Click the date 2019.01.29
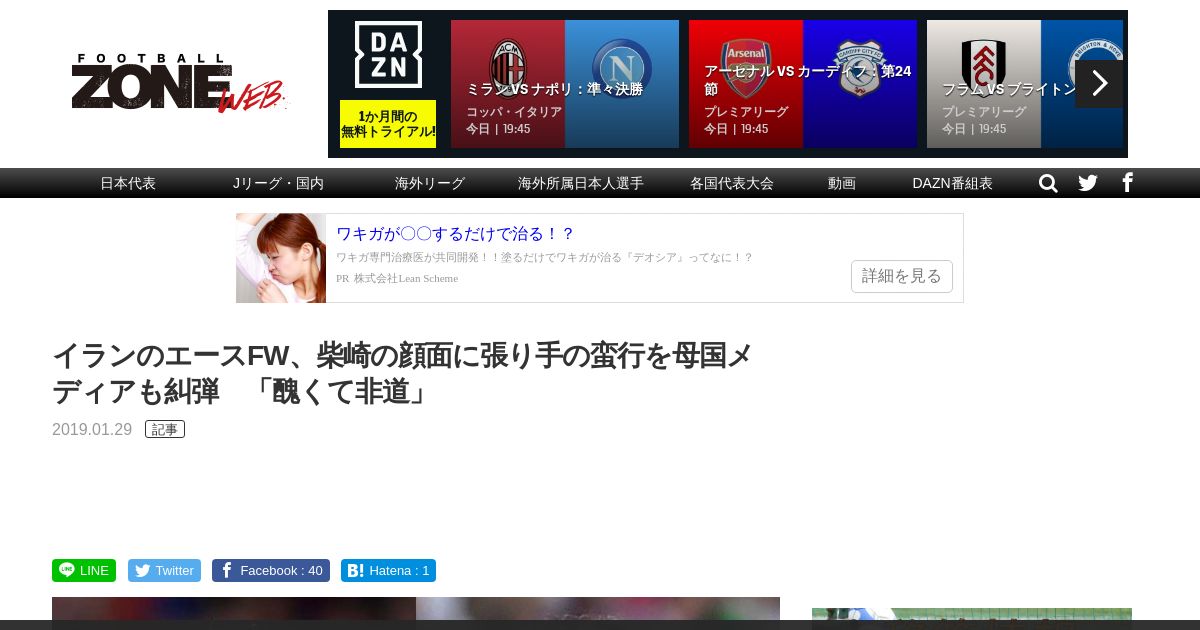 [x=92, y=429]
